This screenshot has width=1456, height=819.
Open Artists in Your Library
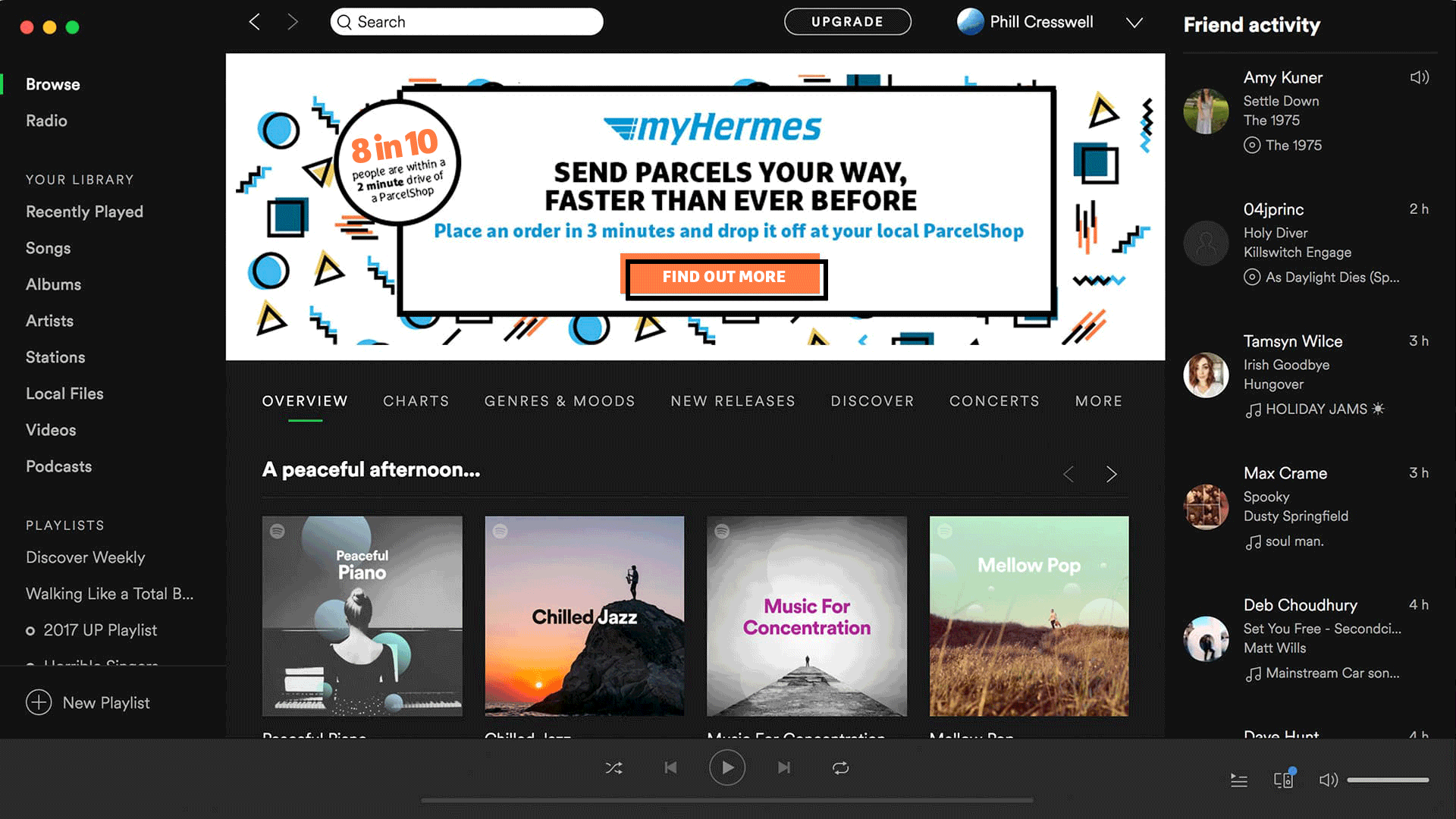coord(49,321)
